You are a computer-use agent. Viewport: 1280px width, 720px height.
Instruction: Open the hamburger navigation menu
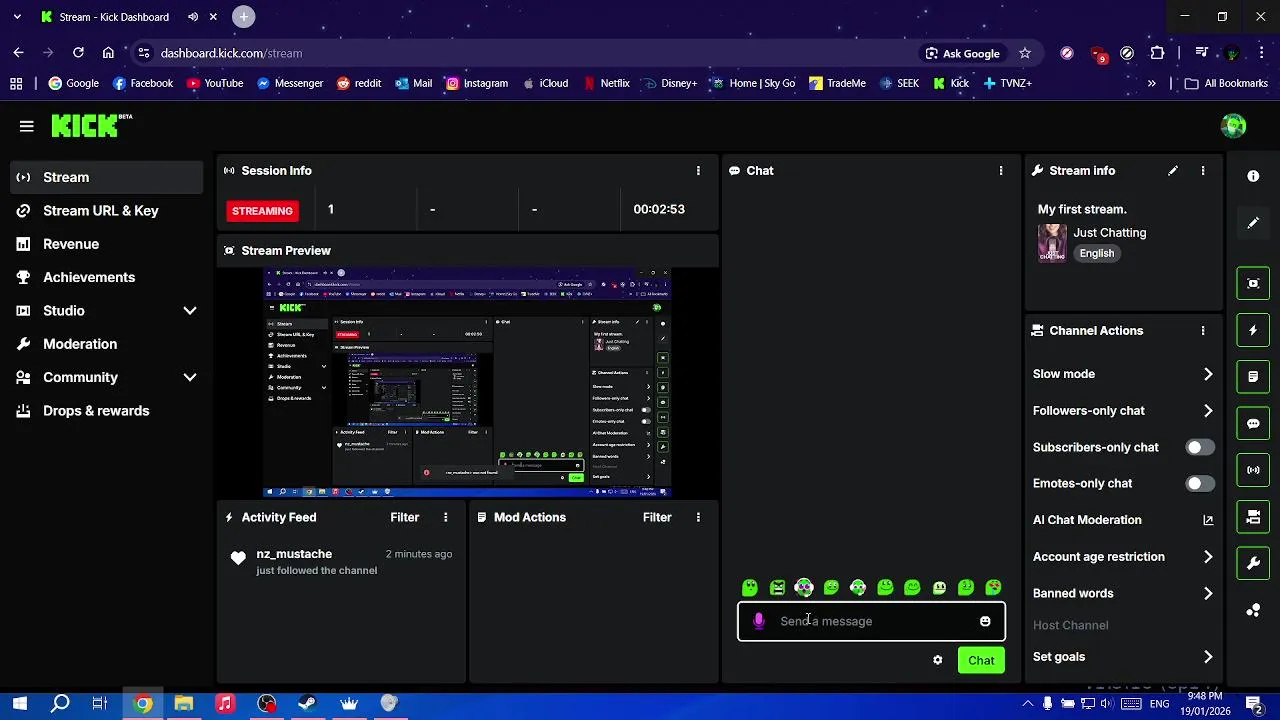pos(27,126)
